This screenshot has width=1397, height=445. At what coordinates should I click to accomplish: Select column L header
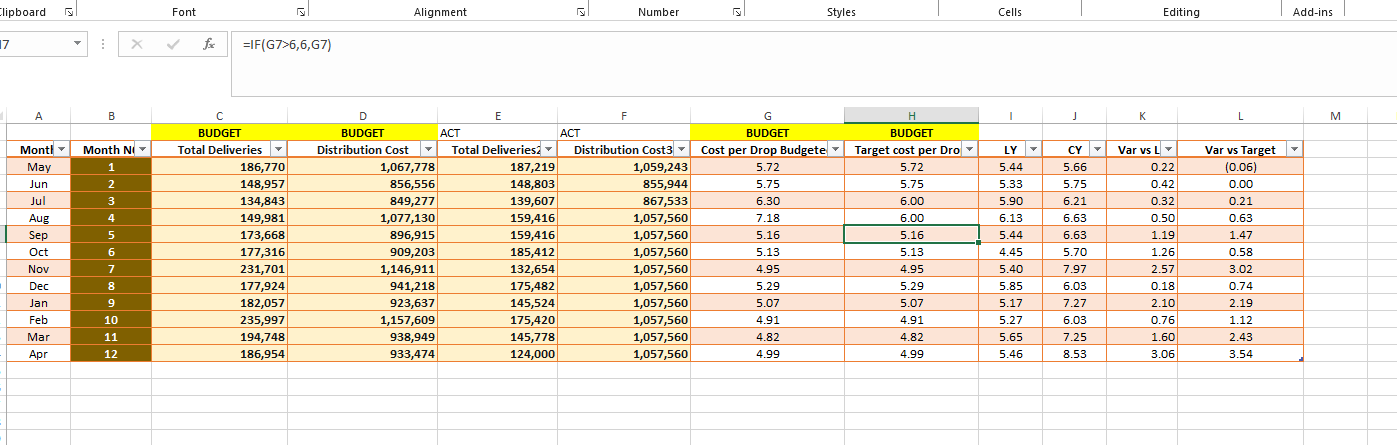coord(1241,116)
